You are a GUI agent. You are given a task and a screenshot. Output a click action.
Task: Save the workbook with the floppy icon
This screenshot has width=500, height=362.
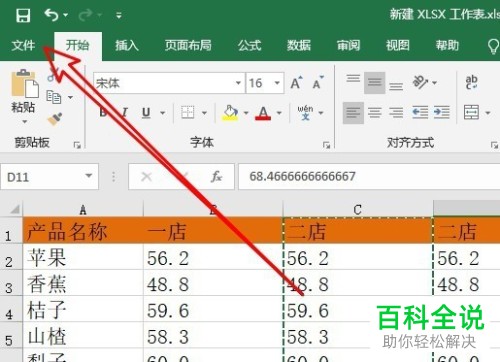[23, 15]
